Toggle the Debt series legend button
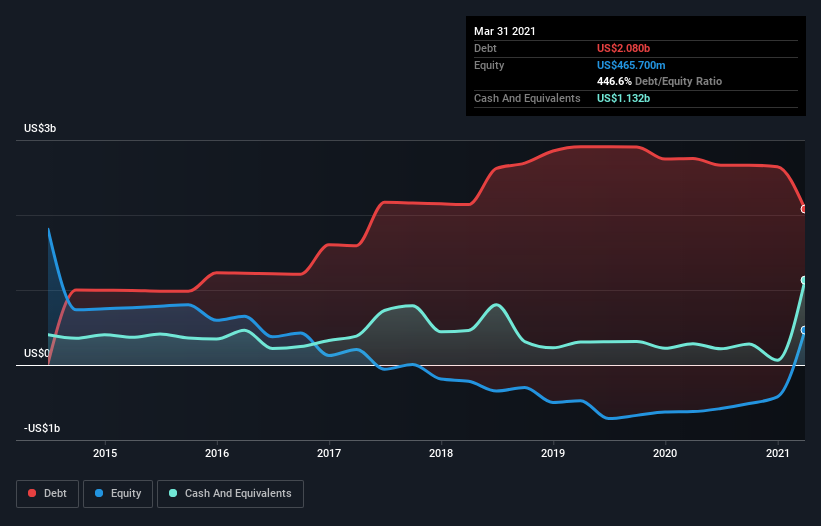The height and width of the screenshot is (526, 821). click(48, 494)
